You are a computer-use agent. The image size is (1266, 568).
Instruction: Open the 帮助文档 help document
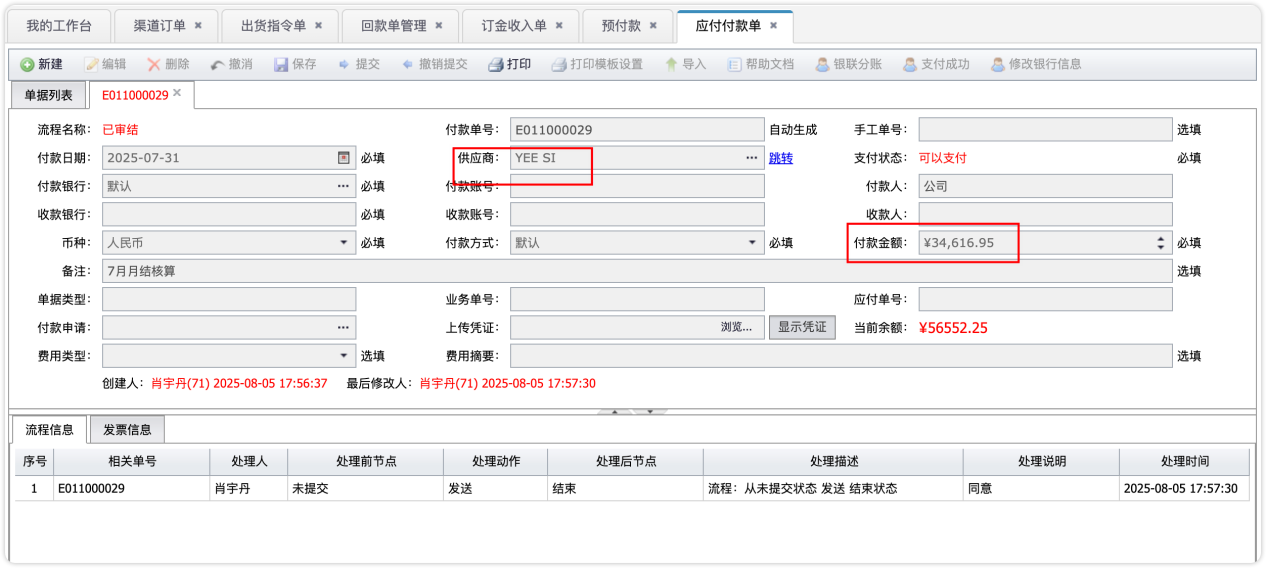coord(760,64)
